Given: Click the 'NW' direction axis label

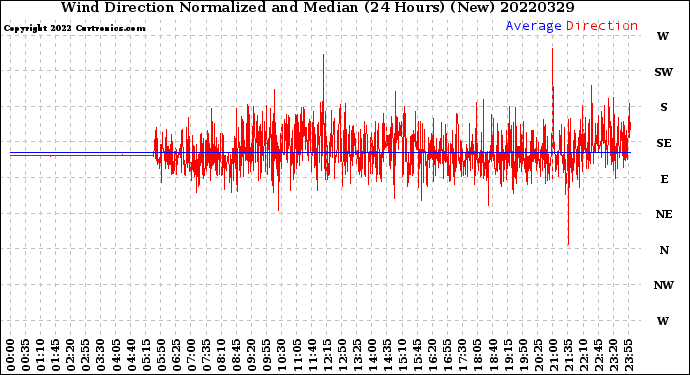Looking at the screenshot, I should coord(663,285).
